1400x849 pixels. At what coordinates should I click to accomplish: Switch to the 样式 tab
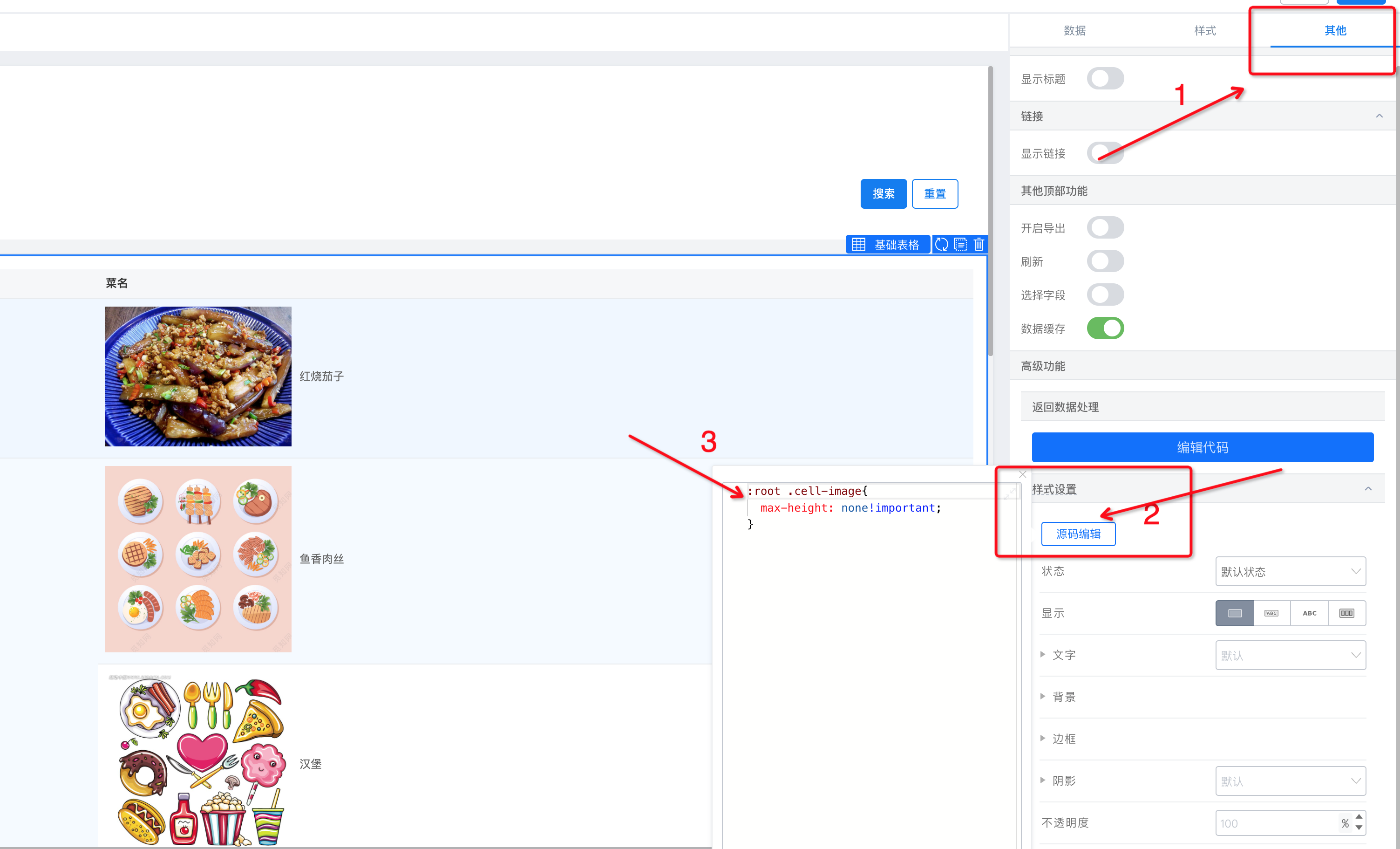point(1204,30)
